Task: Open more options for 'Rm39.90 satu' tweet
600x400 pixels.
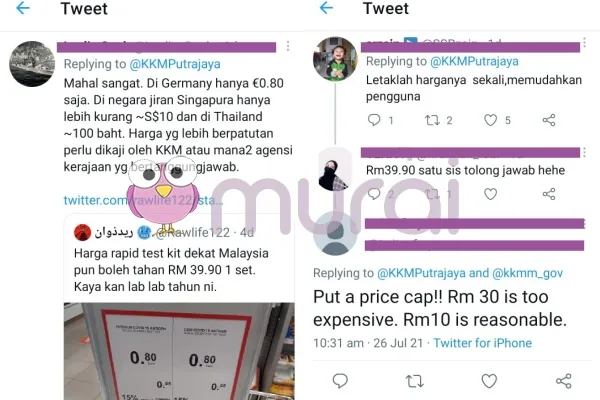Action: (x=584, y=152)
